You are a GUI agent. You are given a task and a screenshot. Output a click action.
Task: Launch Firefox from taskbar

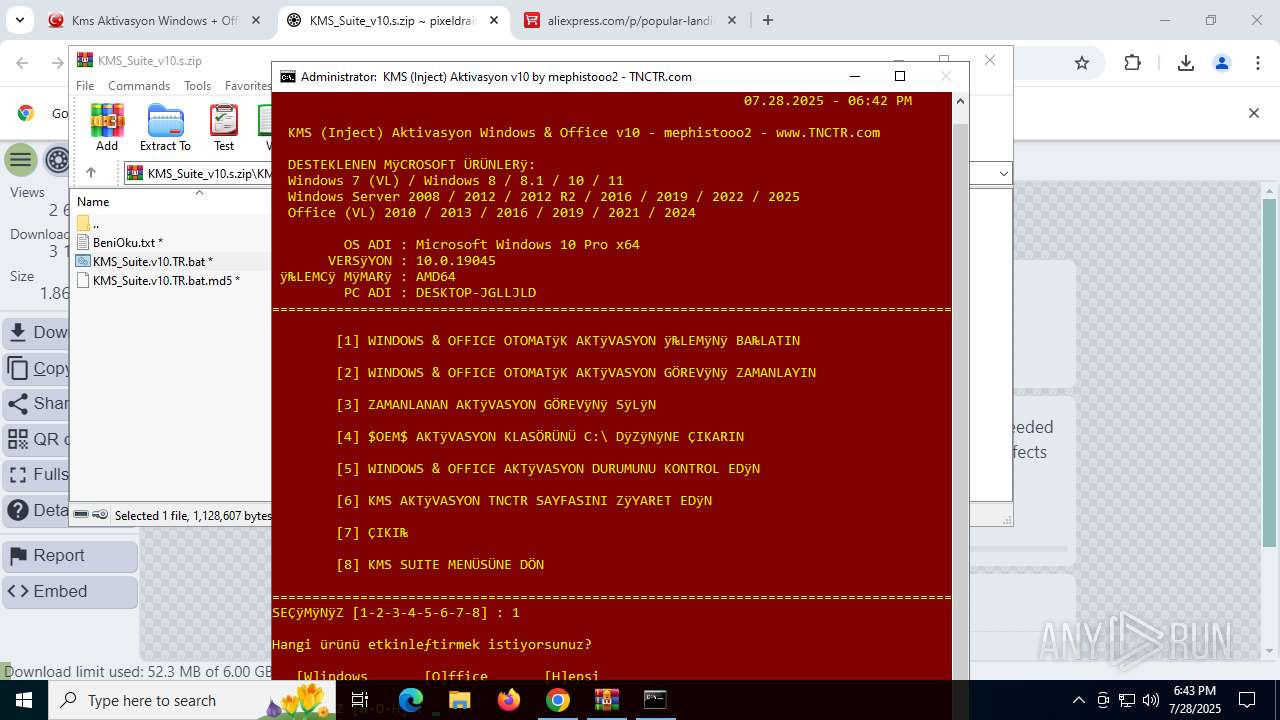click(x=508, y=700)
